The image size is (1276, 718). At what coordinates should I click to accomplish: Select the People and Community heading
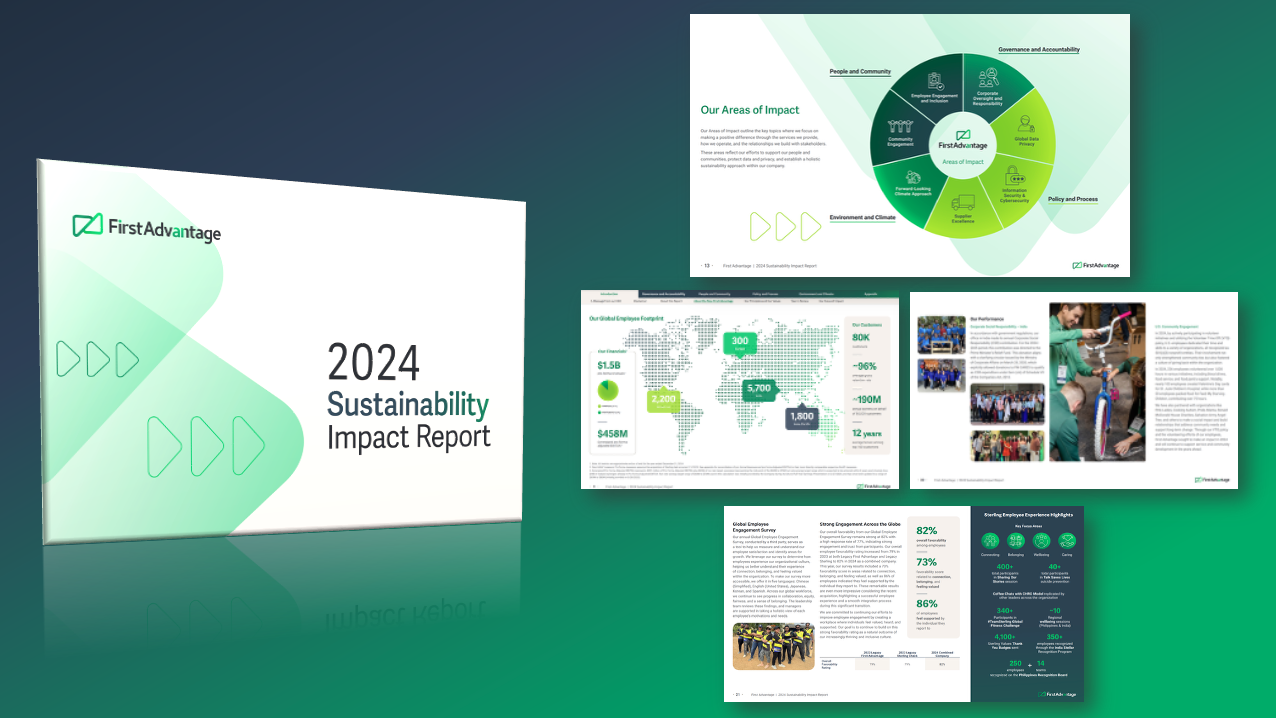click(x=860, y=71)
